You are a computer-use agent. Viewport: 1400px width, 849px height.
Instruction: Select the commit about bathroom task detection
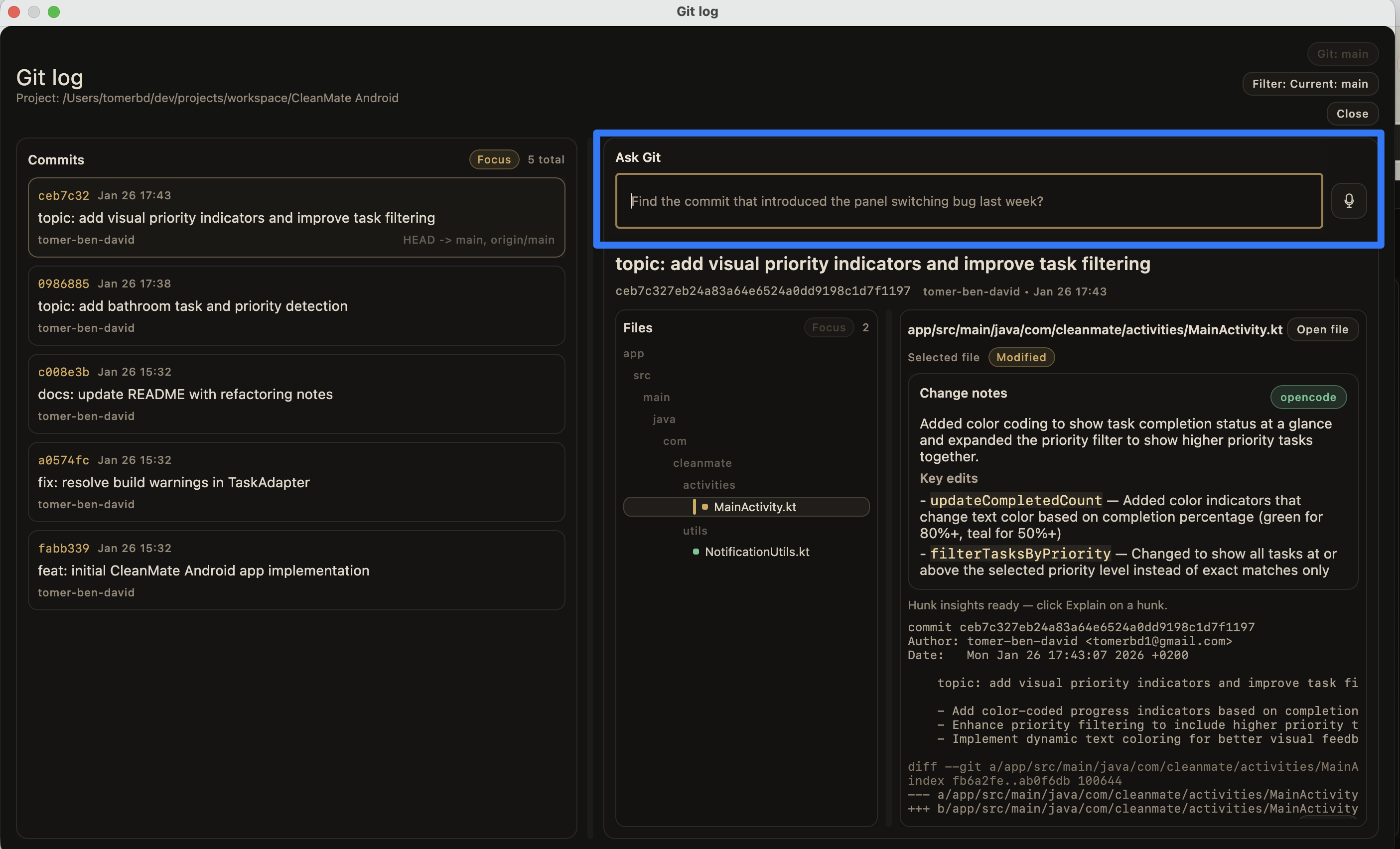point(296,306)
